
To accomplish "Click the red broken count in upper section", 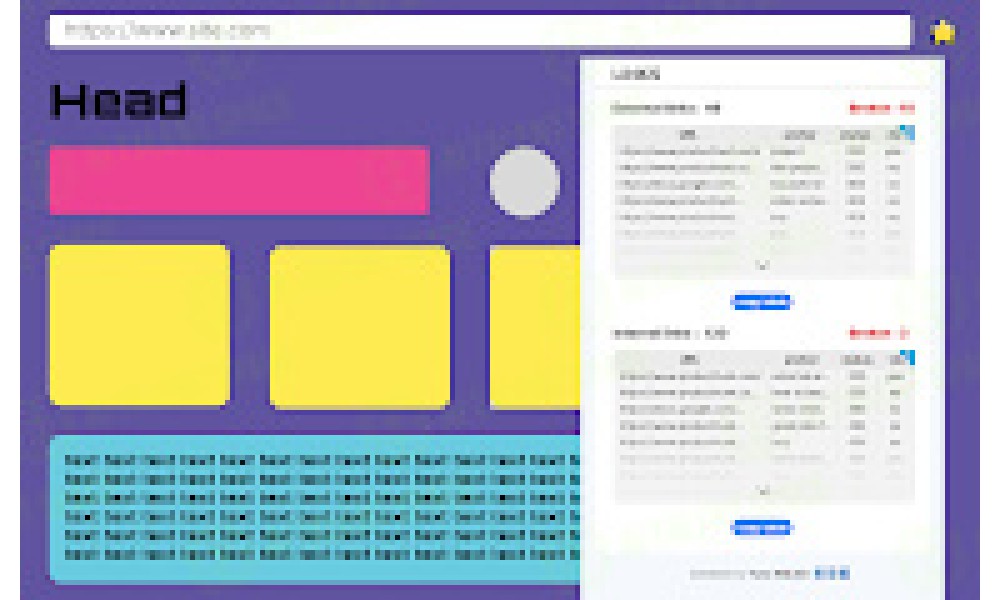I will coord(881,108).
